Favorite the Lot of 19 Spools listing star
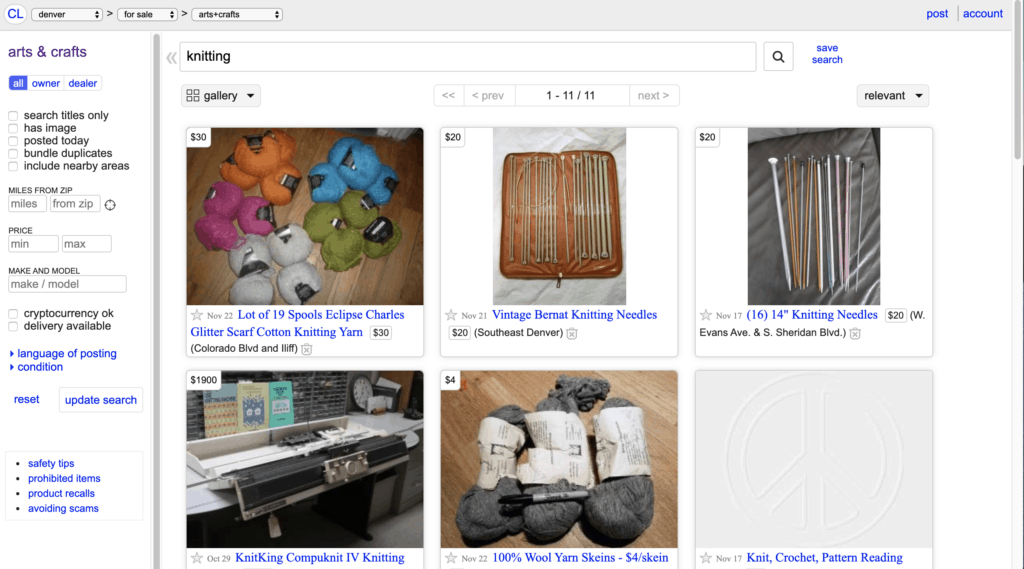The width and height of the screenshot is (1024, 569). (197, 315)
